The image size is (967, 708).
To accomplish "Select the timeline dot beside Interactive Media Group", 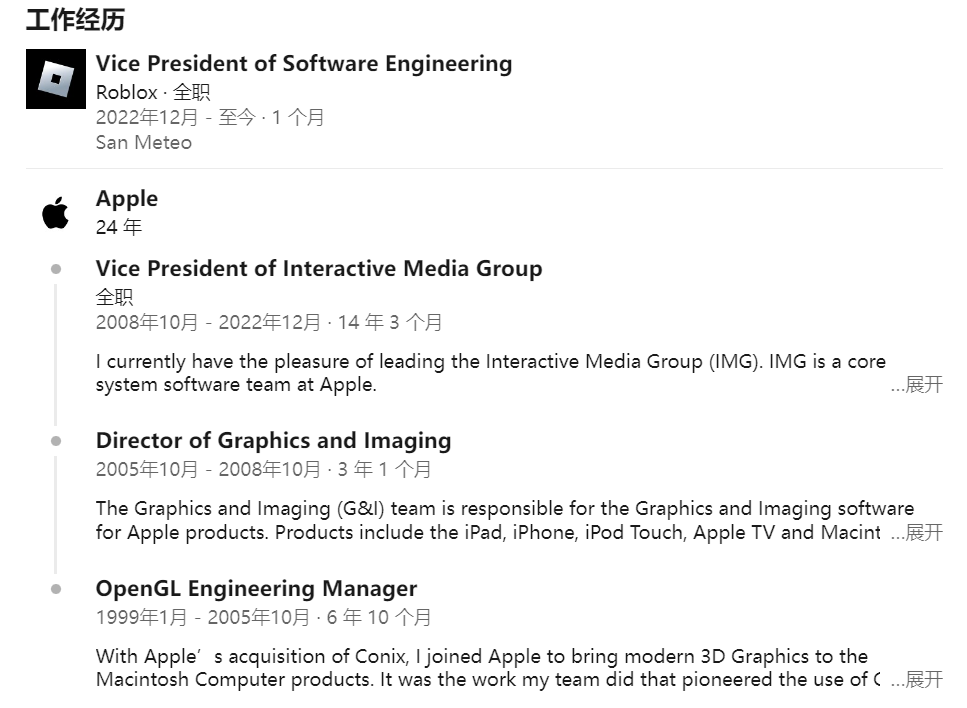I will pyautogui.click(x=56, y=269).
